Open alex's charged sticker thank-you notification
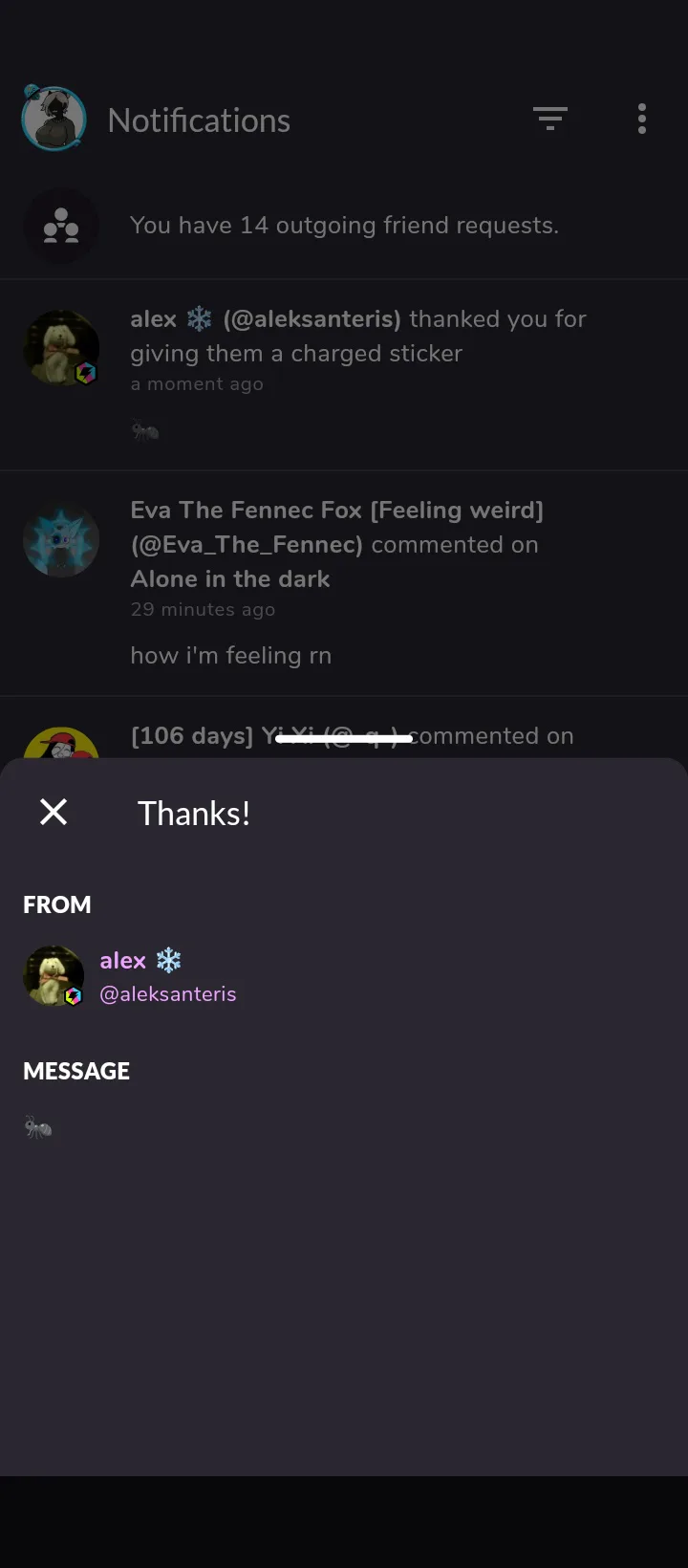688x1568 pixels. (x=344, y=375)
